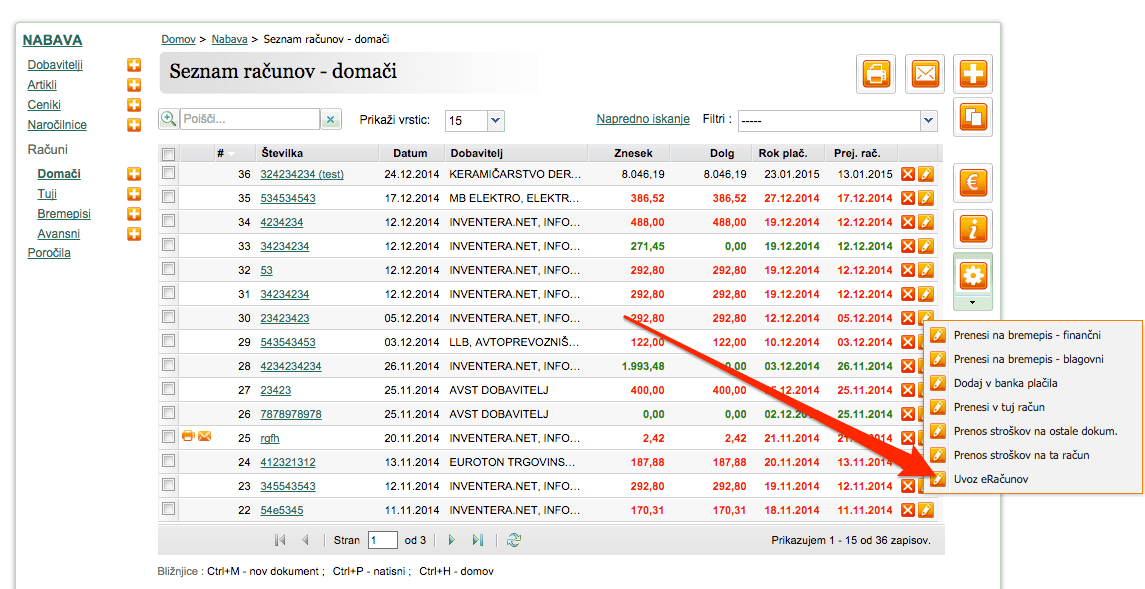Screen dimensions: 1145x589
Task: Select Prenesi v tuj račun menu entry
Action: [999, 407]
